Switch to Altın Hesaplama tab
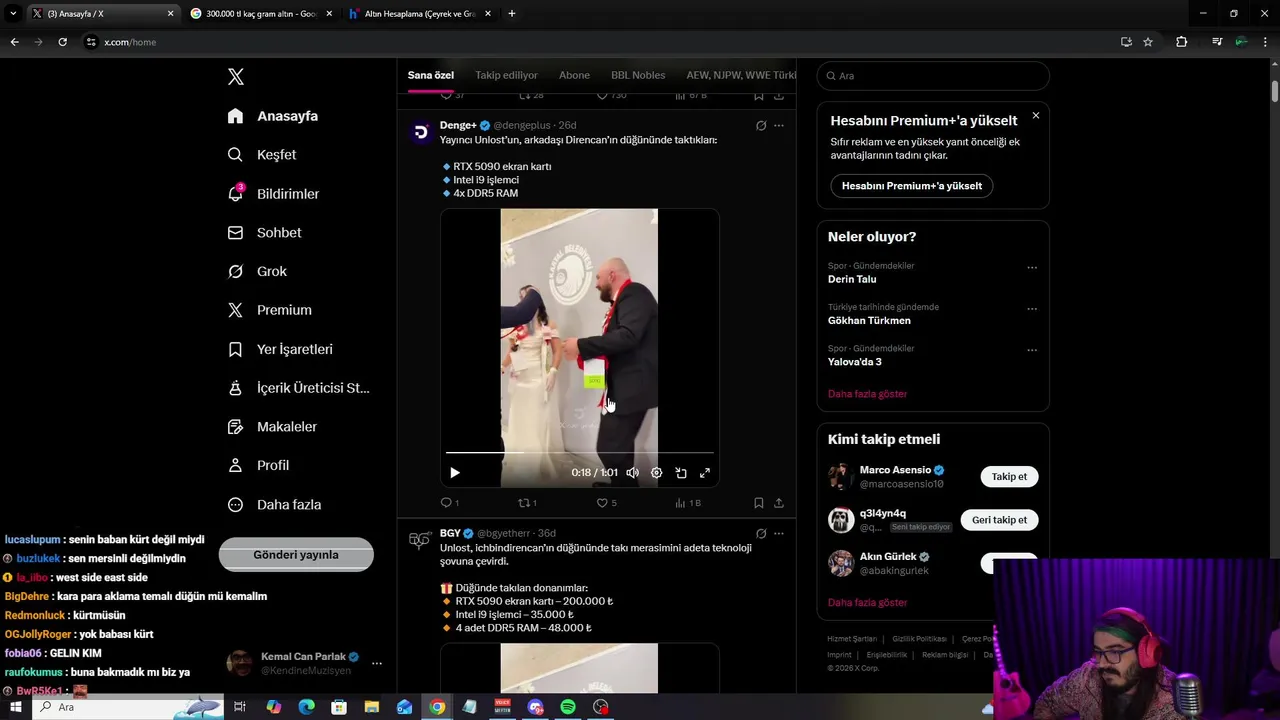 (x=420, y=14)
